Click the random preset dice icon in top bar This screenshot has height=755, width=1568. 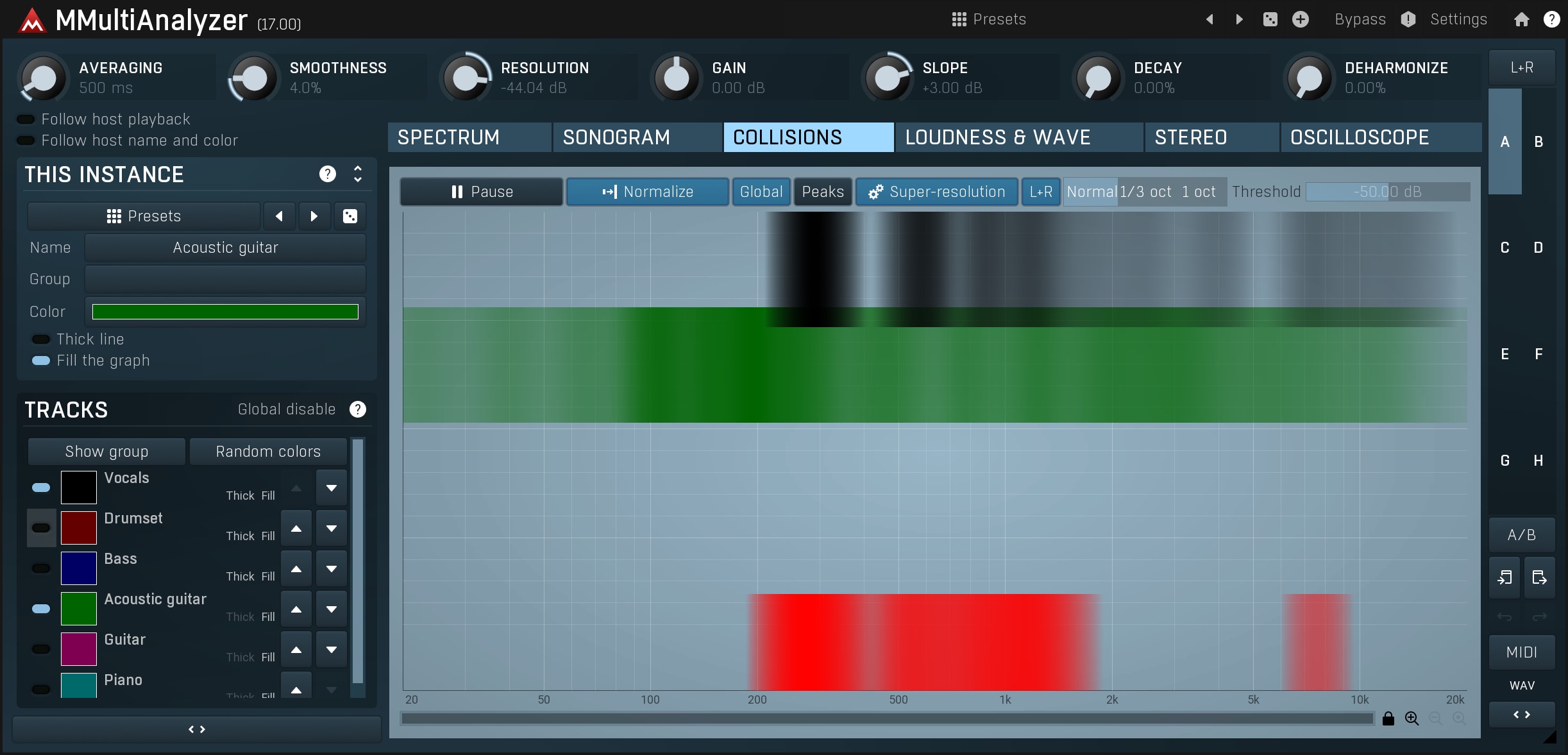[x=1270, y=19]
